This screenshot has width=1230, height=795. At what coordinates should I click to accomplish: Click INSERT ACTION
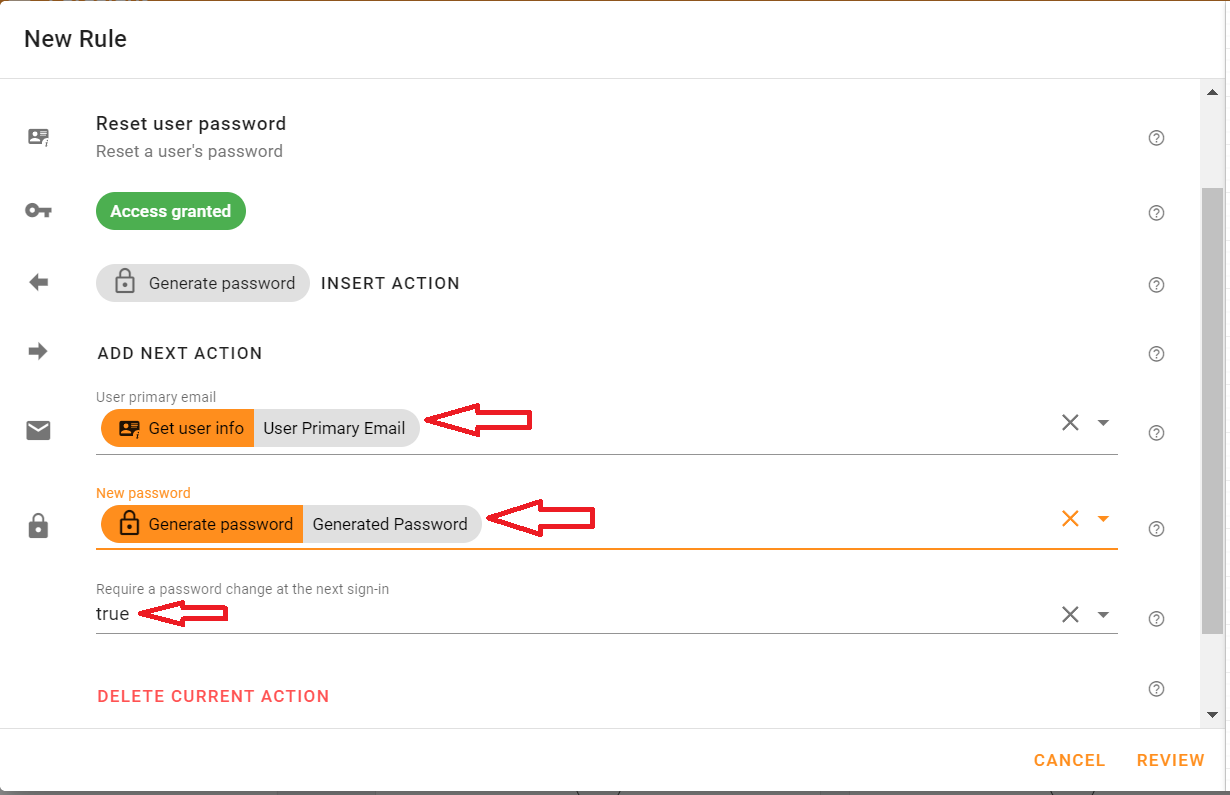390,283
